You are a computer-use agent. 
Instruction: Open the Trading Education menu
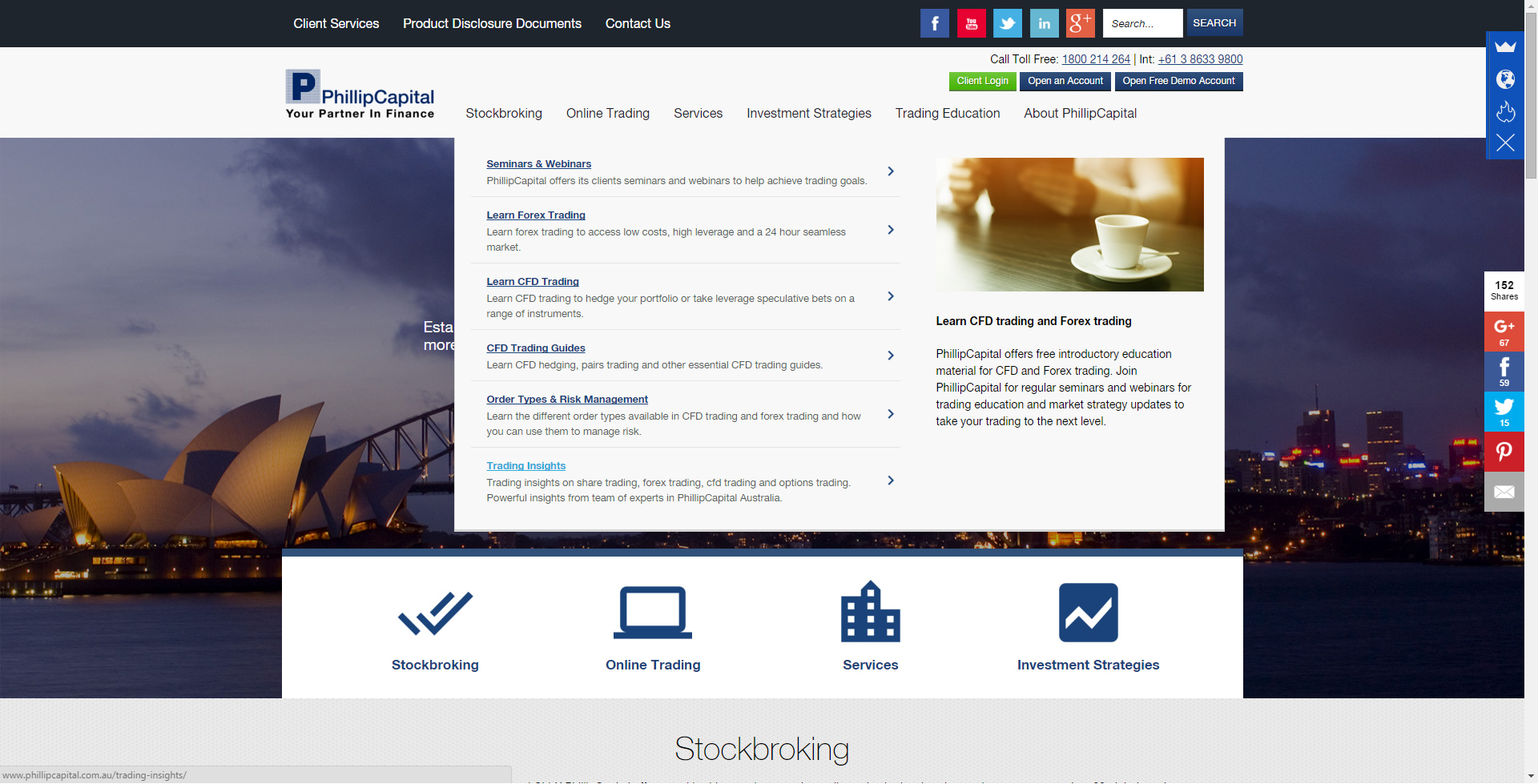(x=947, y=114)
